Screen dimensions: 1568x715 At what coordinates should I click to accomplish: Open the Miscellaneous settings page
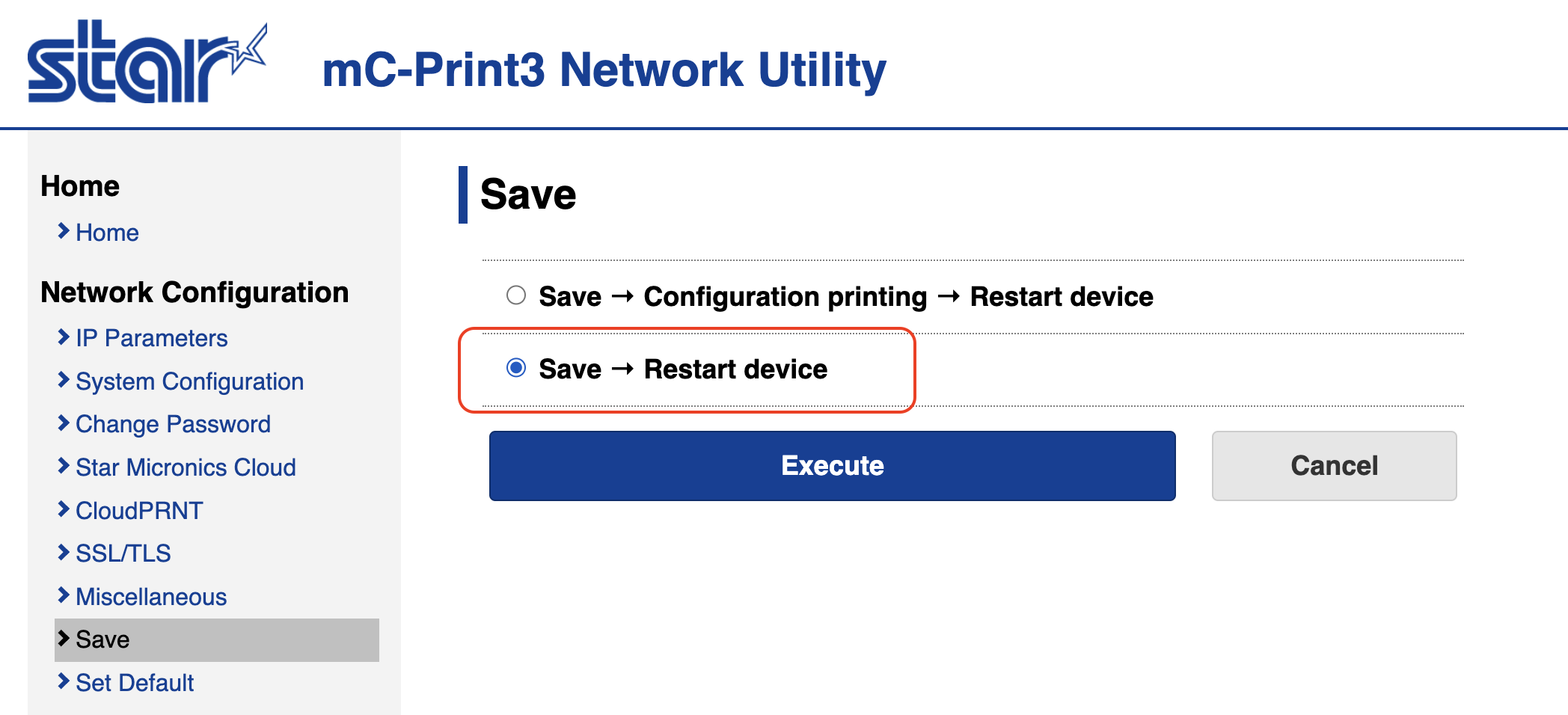(151, 597)
